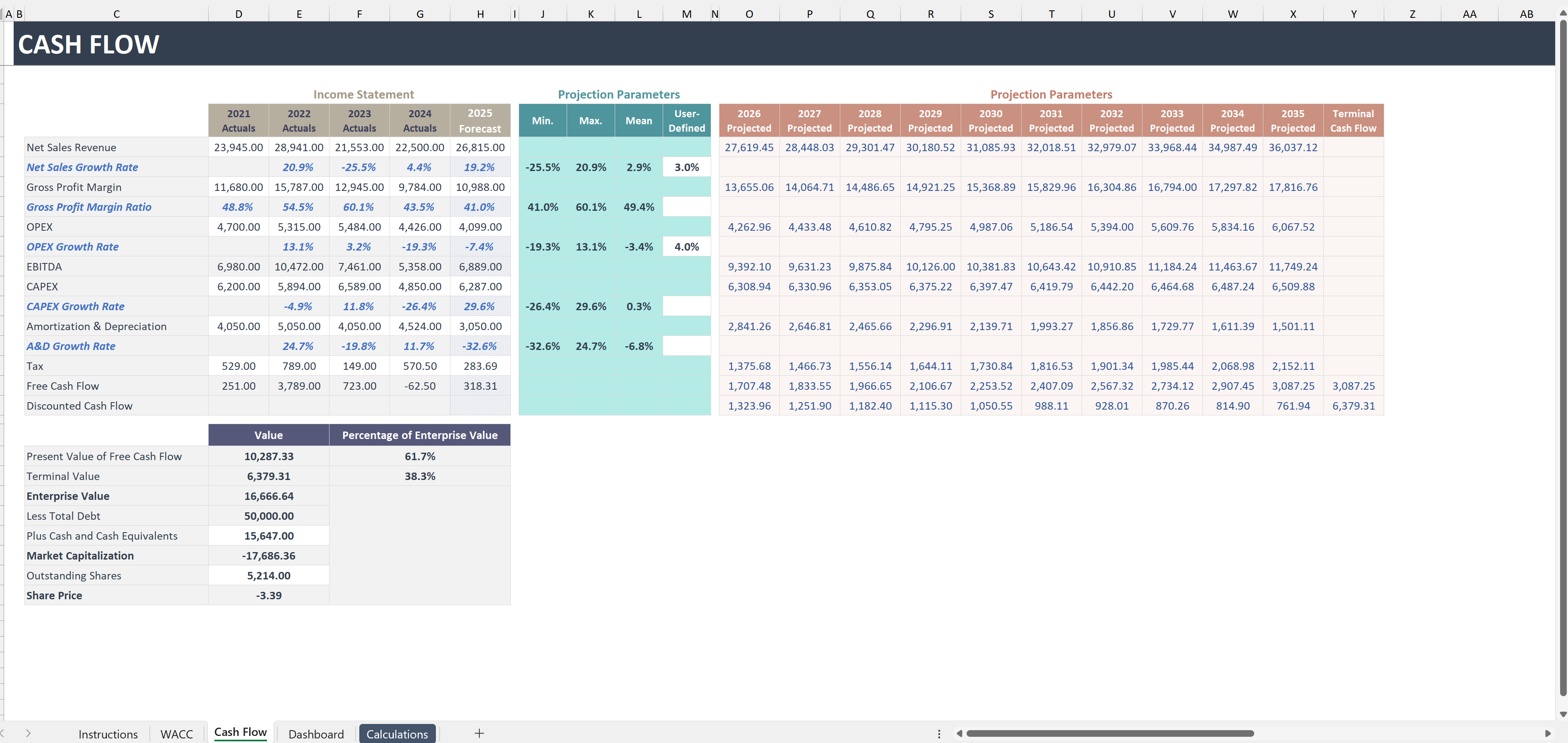1568x743 pixels.
Task: Select the WACC worksheet tab
Action: 176,733
